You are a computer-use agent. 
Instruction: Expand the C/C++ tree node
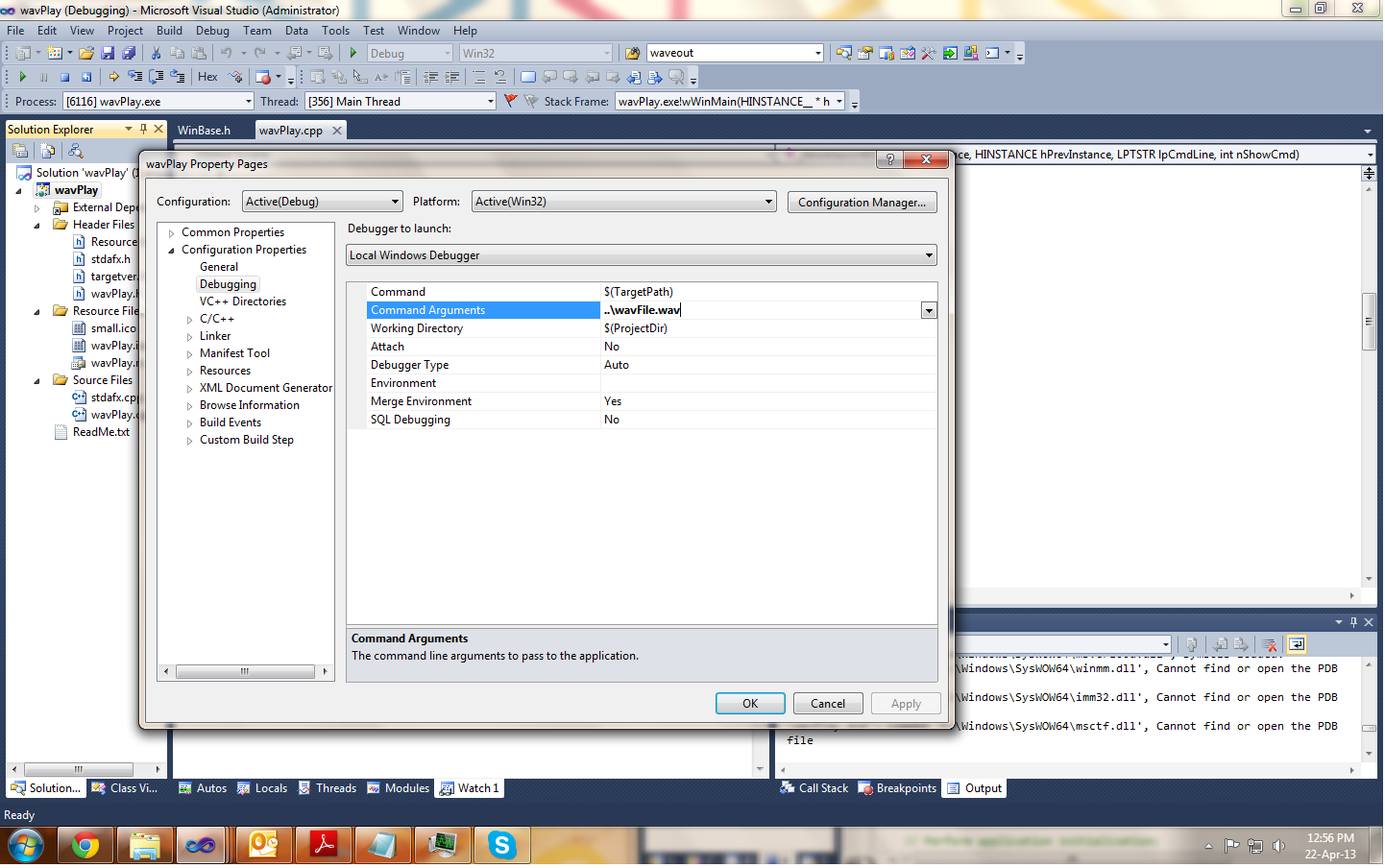[x=190, y=319]
